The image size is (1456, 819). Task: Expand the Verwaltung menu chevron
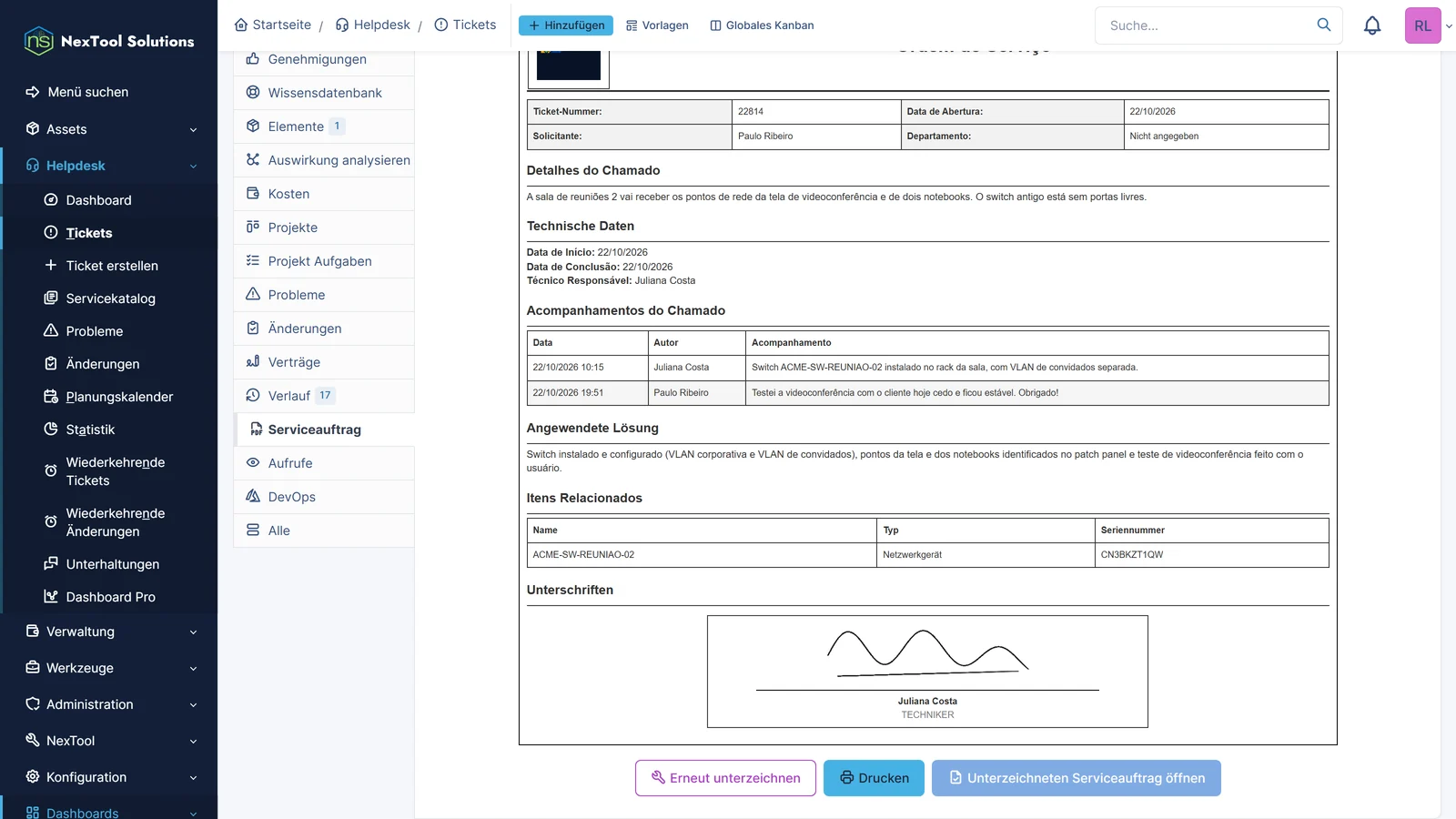tap(193, 632)
